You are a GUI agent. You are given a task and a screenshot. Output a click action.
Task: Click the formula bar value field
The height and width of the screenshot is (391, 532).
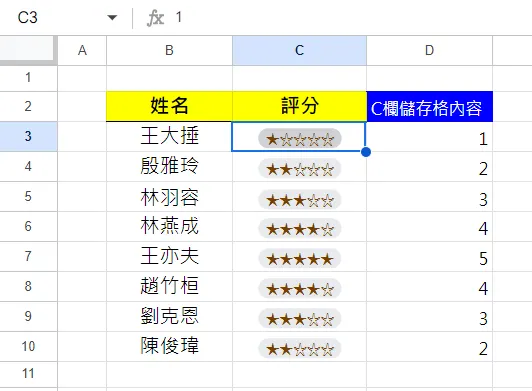pos(349,17)
